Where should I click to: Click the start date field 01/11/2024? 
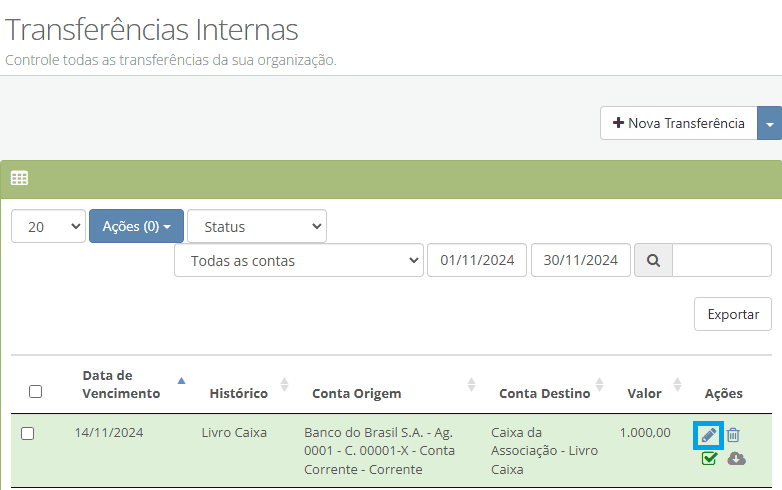coord(477,260)
